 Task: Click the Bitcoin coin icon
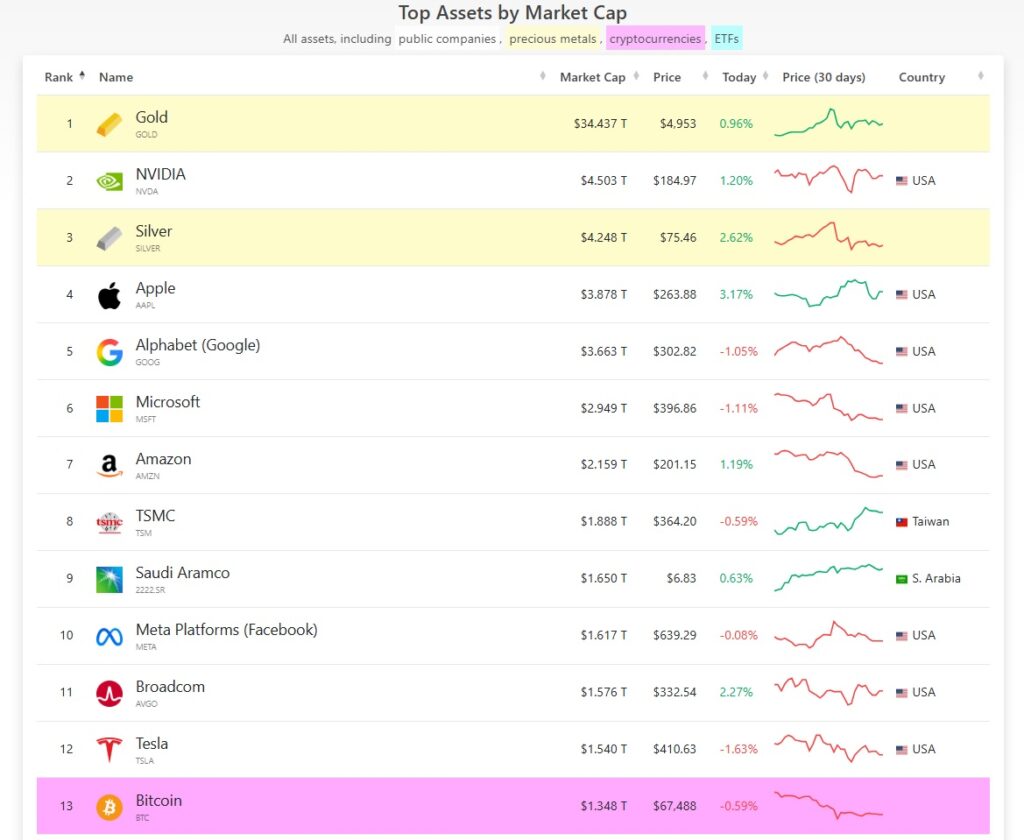(x=109, y=805)
